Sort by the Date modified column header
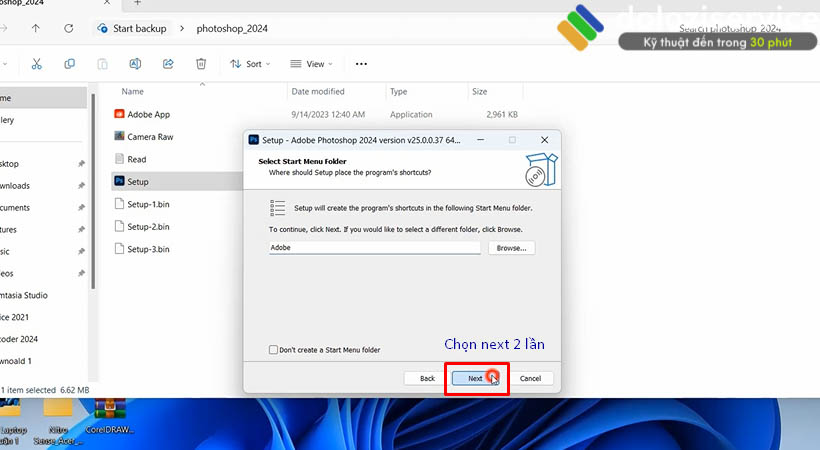Viewport: 820px width, 450px height. click(x=318, y=92)
